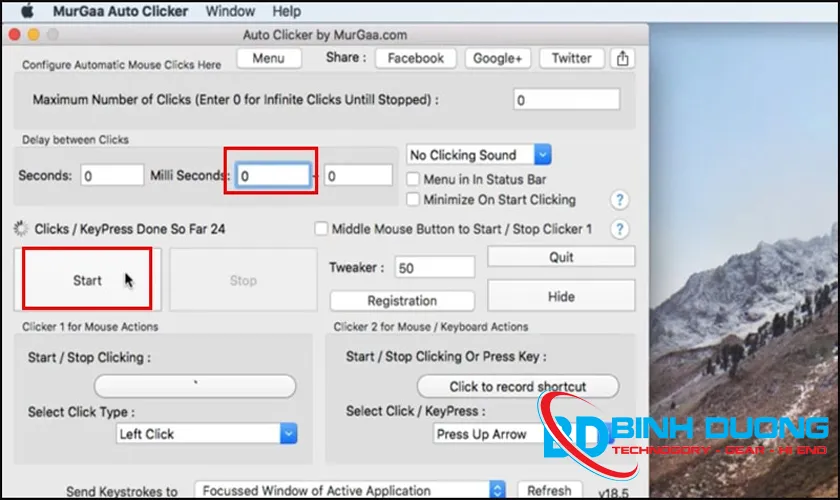Click the Menu button
The height and width of the screenshot is (500, 840).
268,58
